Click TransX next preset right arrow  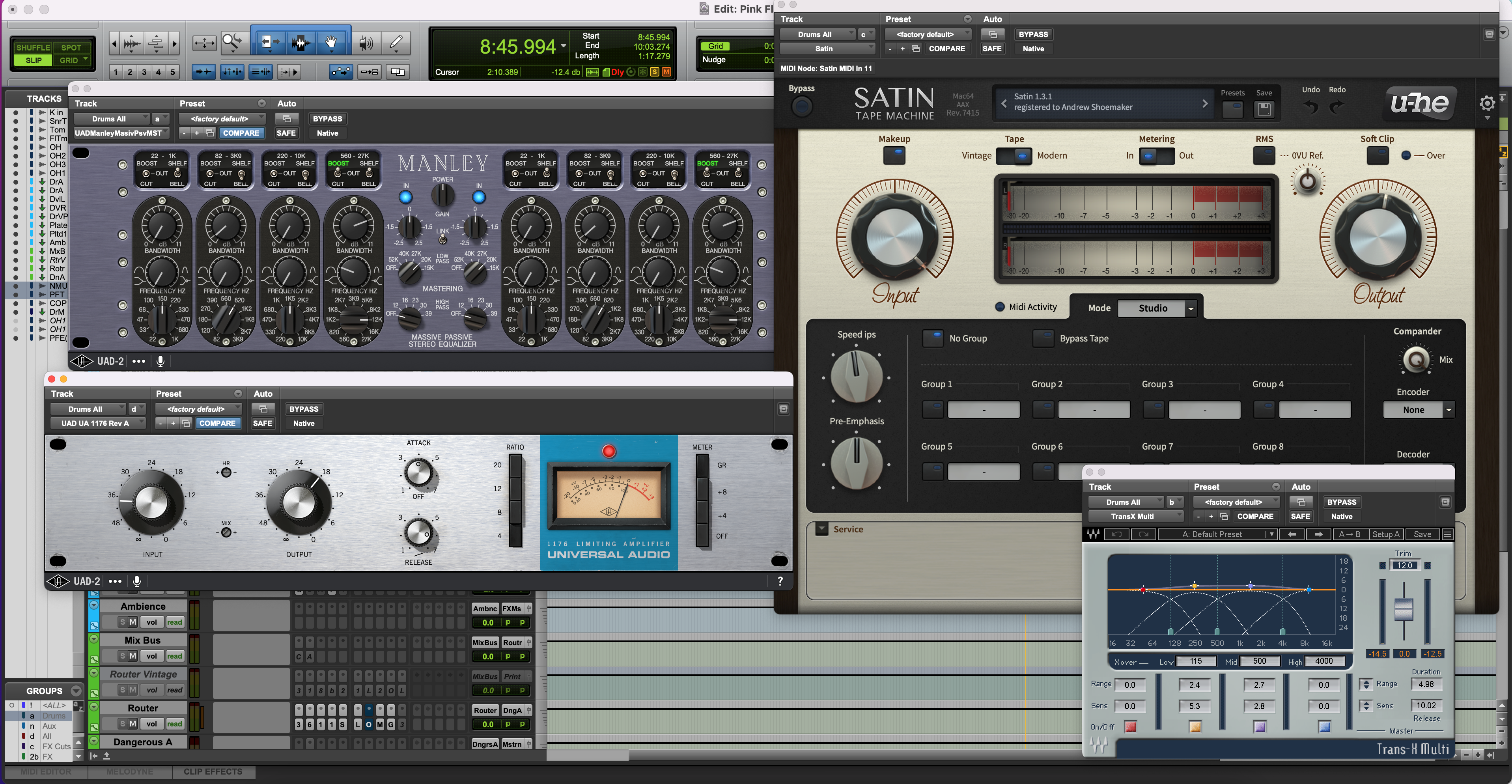[x=1318, y=534]
